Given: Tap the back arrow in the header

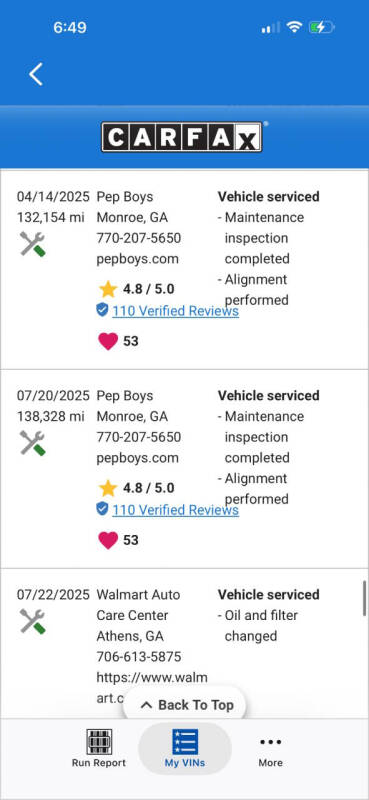Looking at the screenshot, I should [36, 74].
